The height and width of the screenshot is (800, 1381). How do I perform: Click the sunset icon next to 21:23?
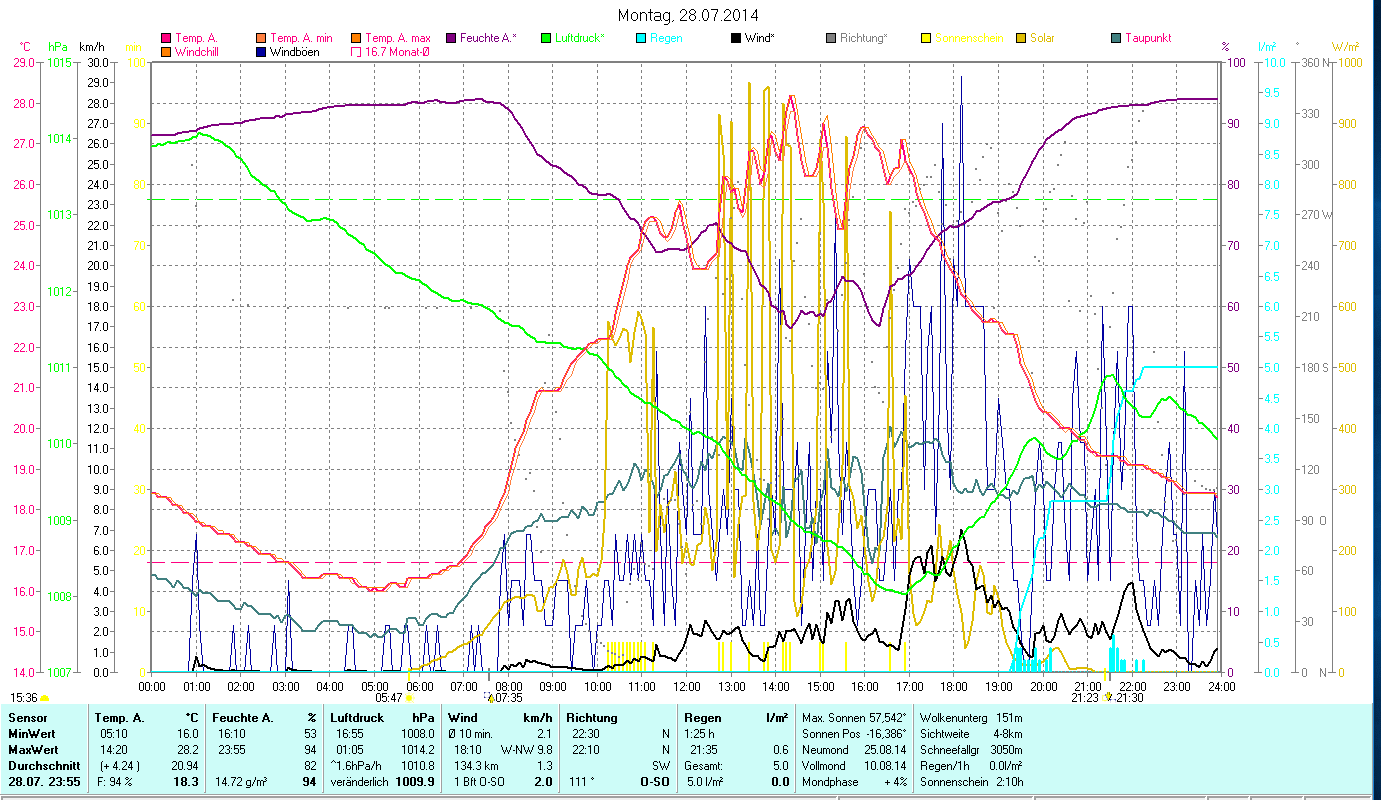1107,698
